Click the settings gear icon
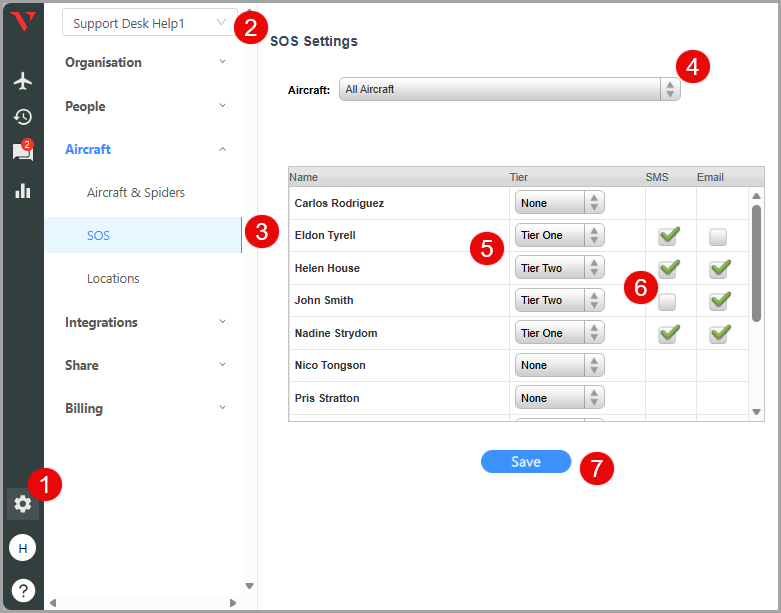This screenshot has height=613, width=781. 22,504
